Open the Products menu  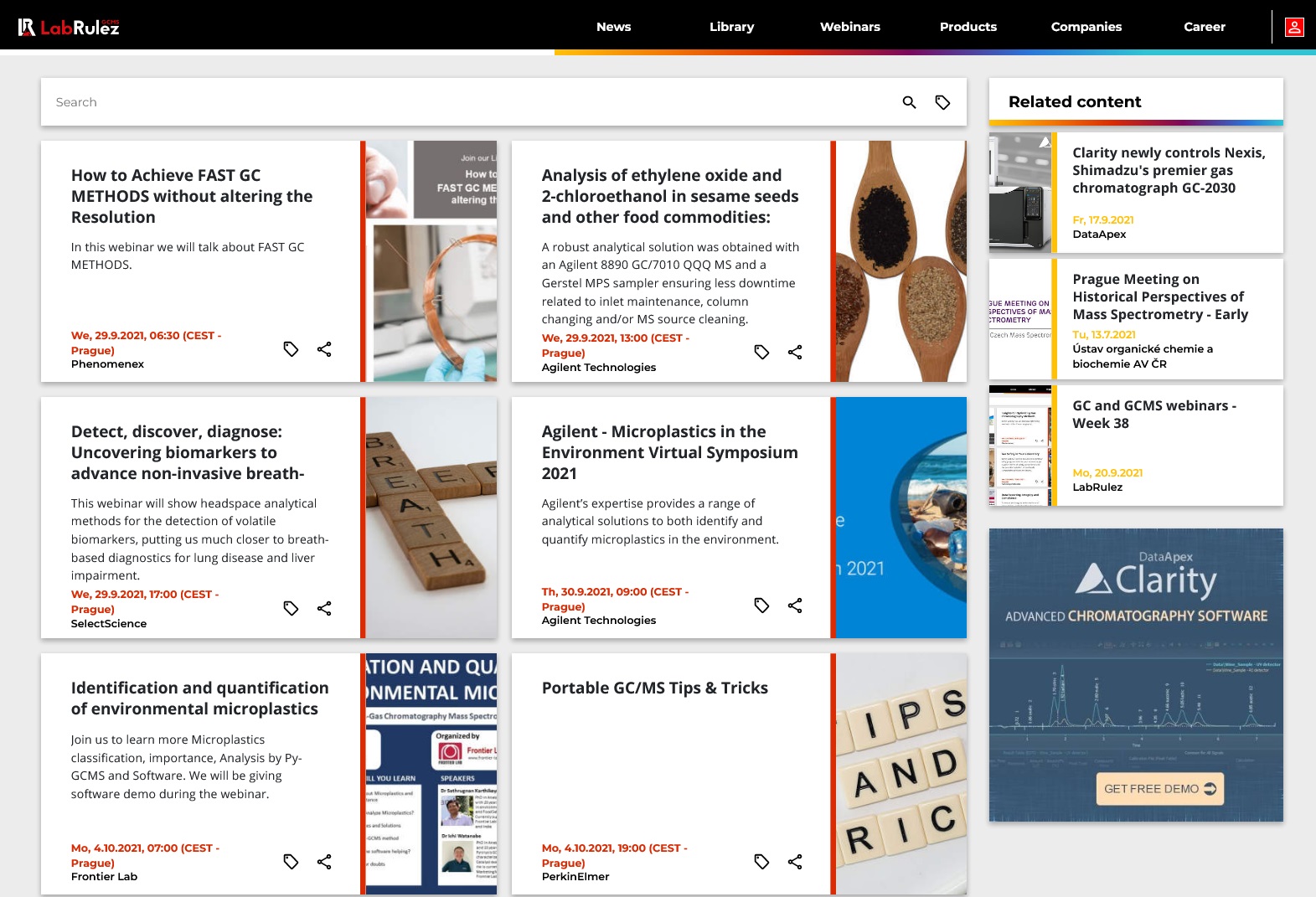coord(968,27)
